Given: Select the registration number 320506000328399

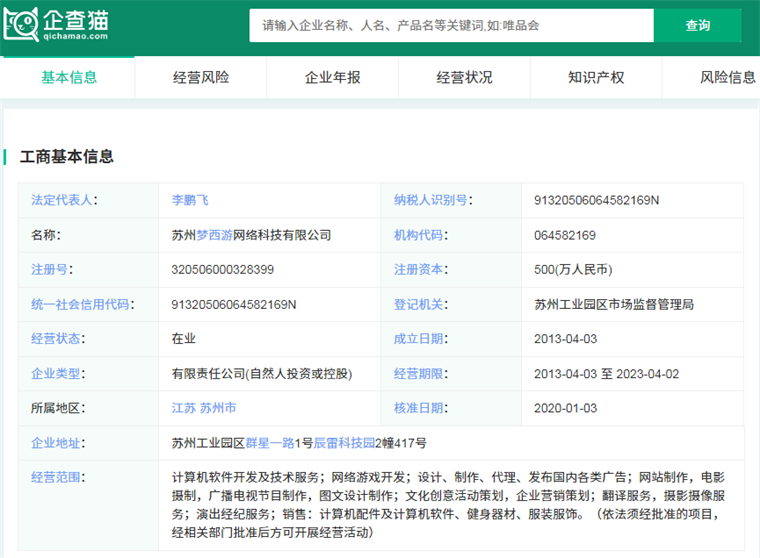Looking at the screenshot, I should click(x=222, y=270).
